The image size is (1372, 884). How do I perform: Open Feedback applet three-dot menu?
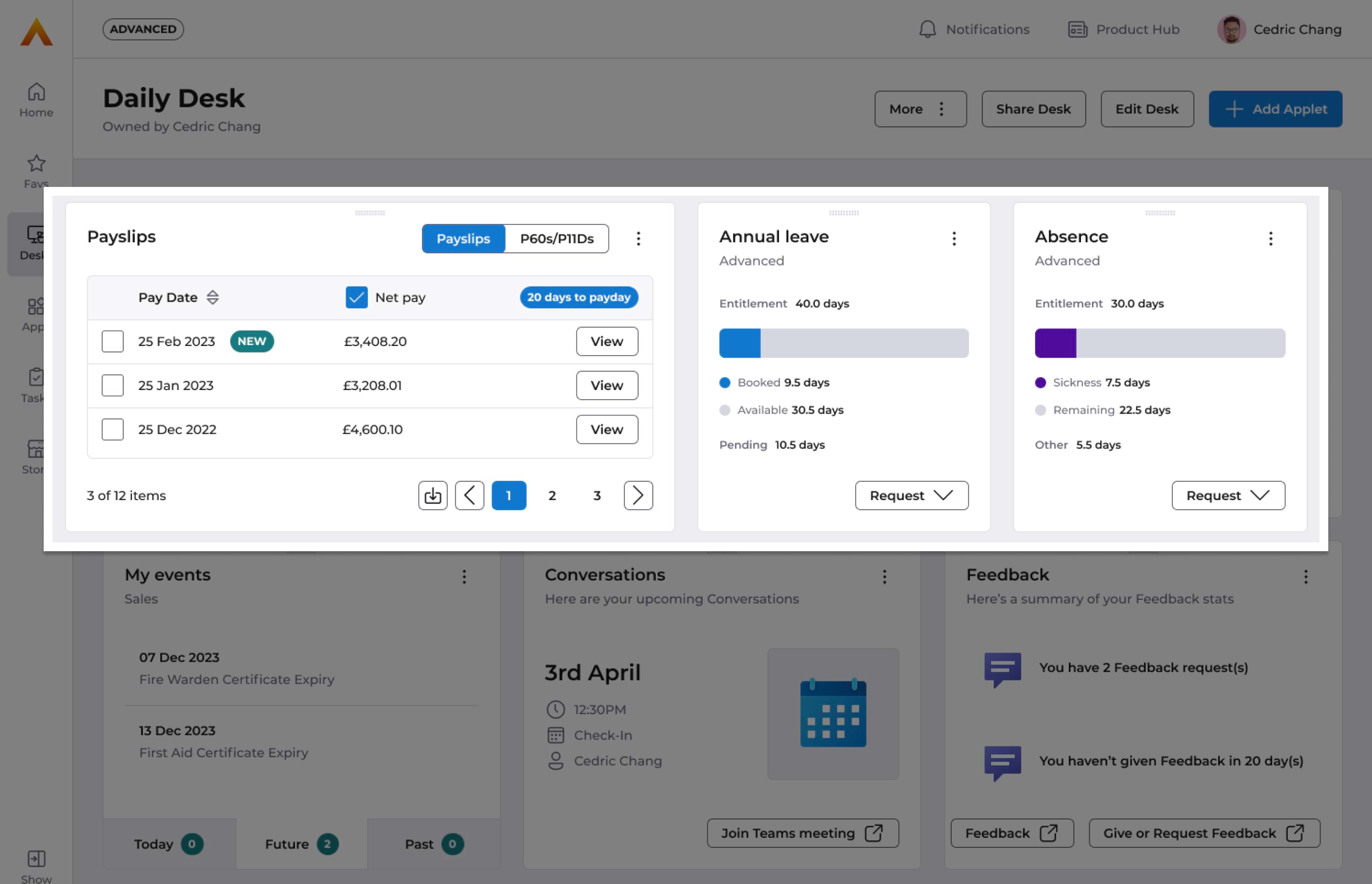click(x=1306, y=577)
